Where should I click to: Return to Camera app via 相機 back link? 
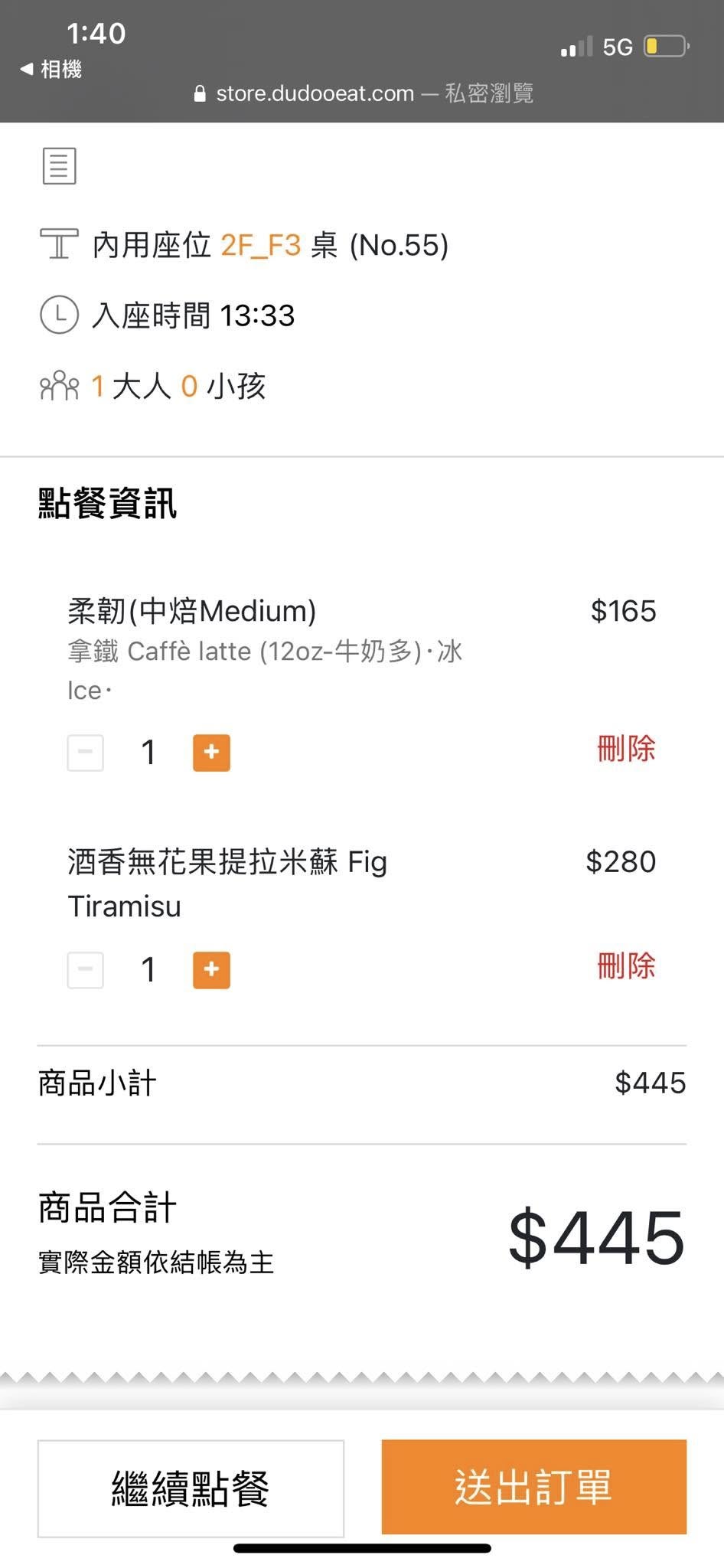51,70
